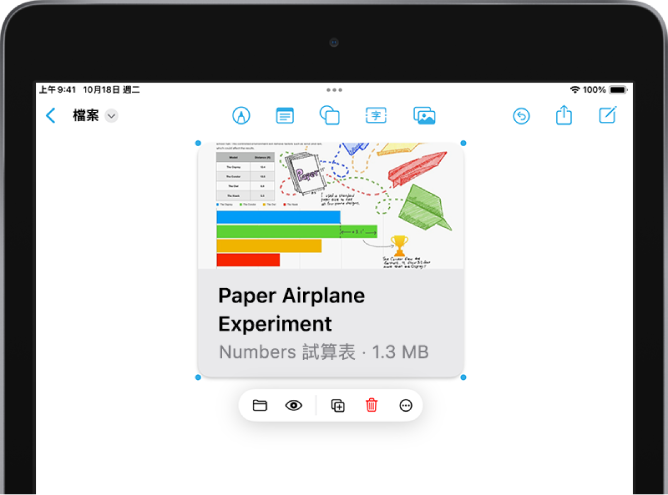Open the photos and media inserter
This screenshot has width=668, height=495.
pos(424,116)
